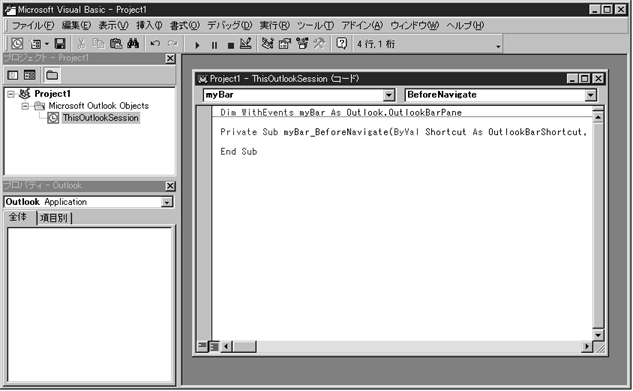Switch to the 項目別 properties tab

click(x=54, y=218)
